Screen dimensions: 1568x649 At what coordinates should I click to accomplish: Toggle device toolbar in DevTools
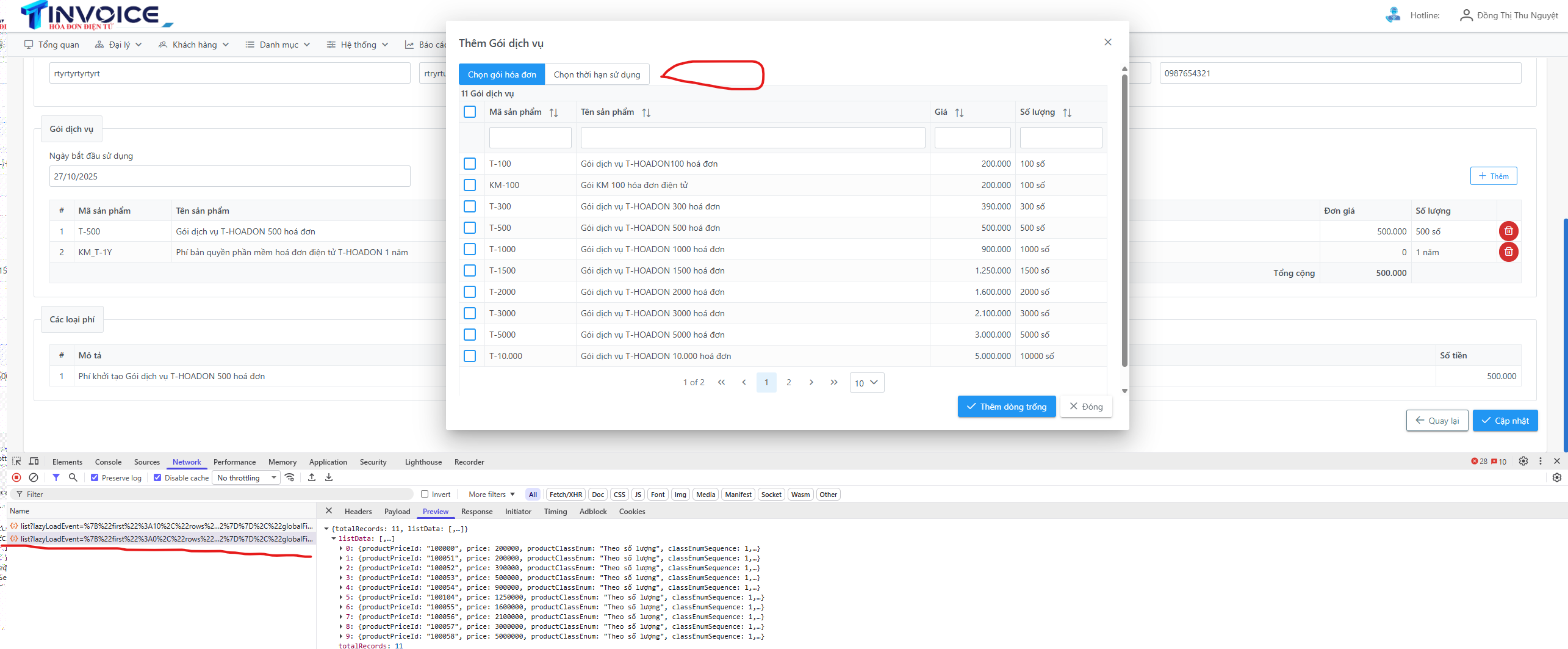point(34,462)
